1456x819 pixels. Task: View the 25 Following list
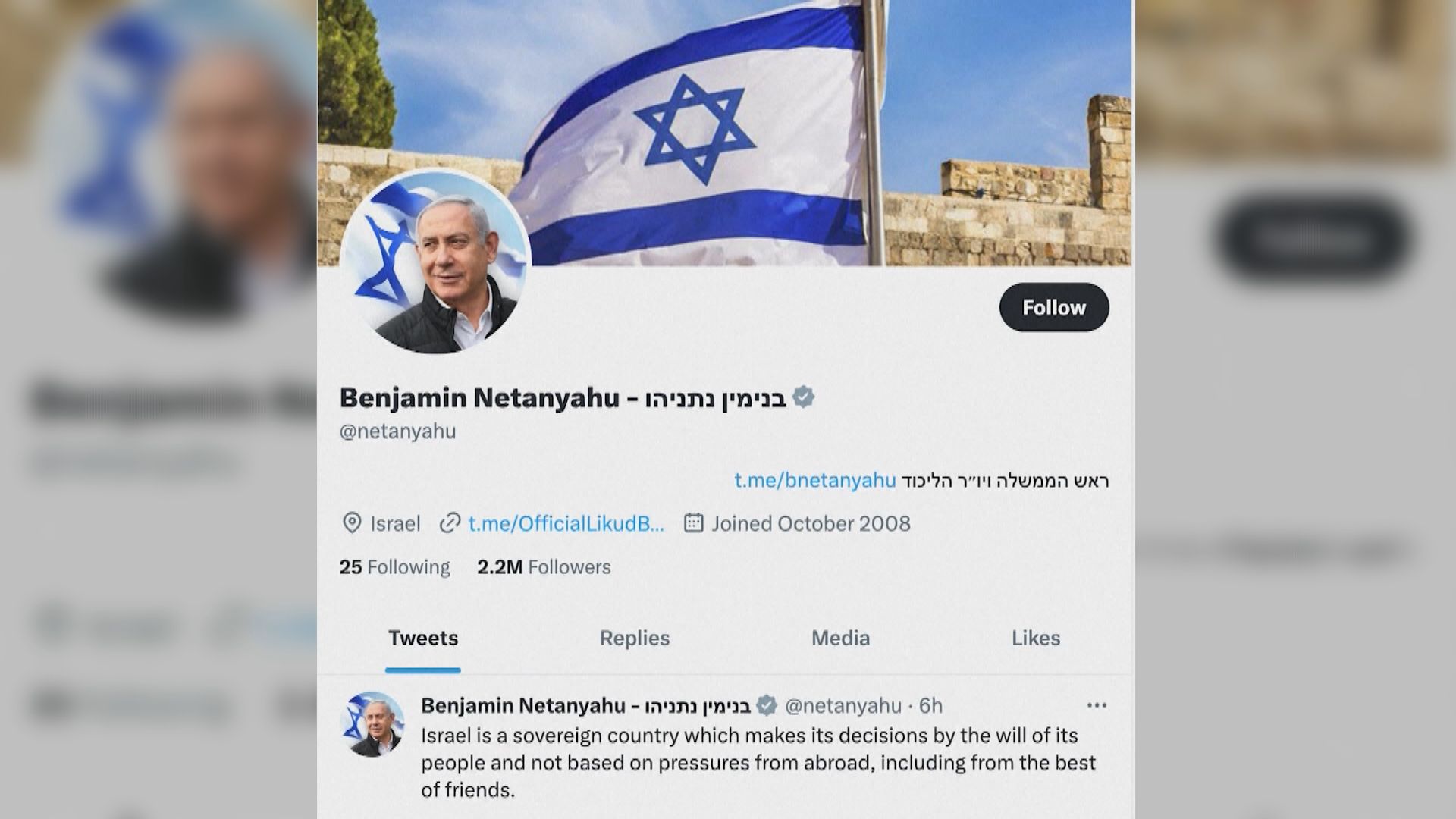(x=394, y=567)
